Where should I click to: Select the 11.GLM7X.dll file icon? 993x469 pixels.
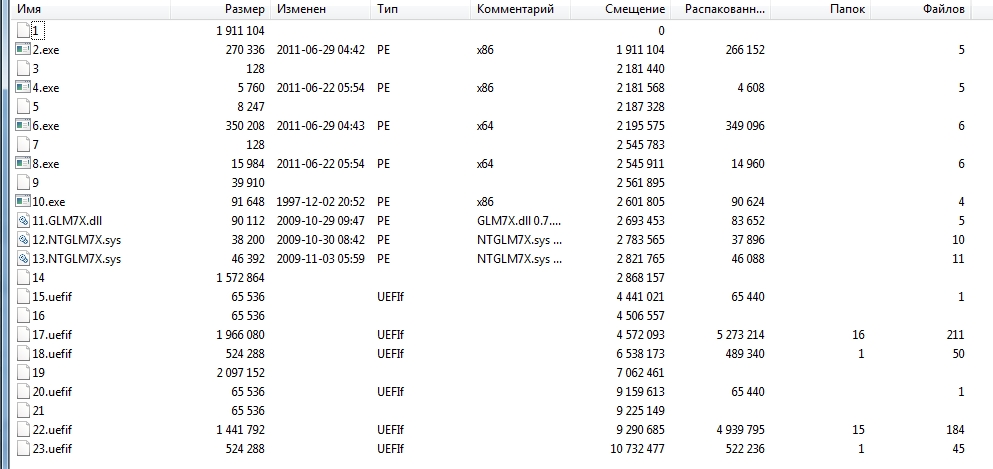click(x=23, y=220)
